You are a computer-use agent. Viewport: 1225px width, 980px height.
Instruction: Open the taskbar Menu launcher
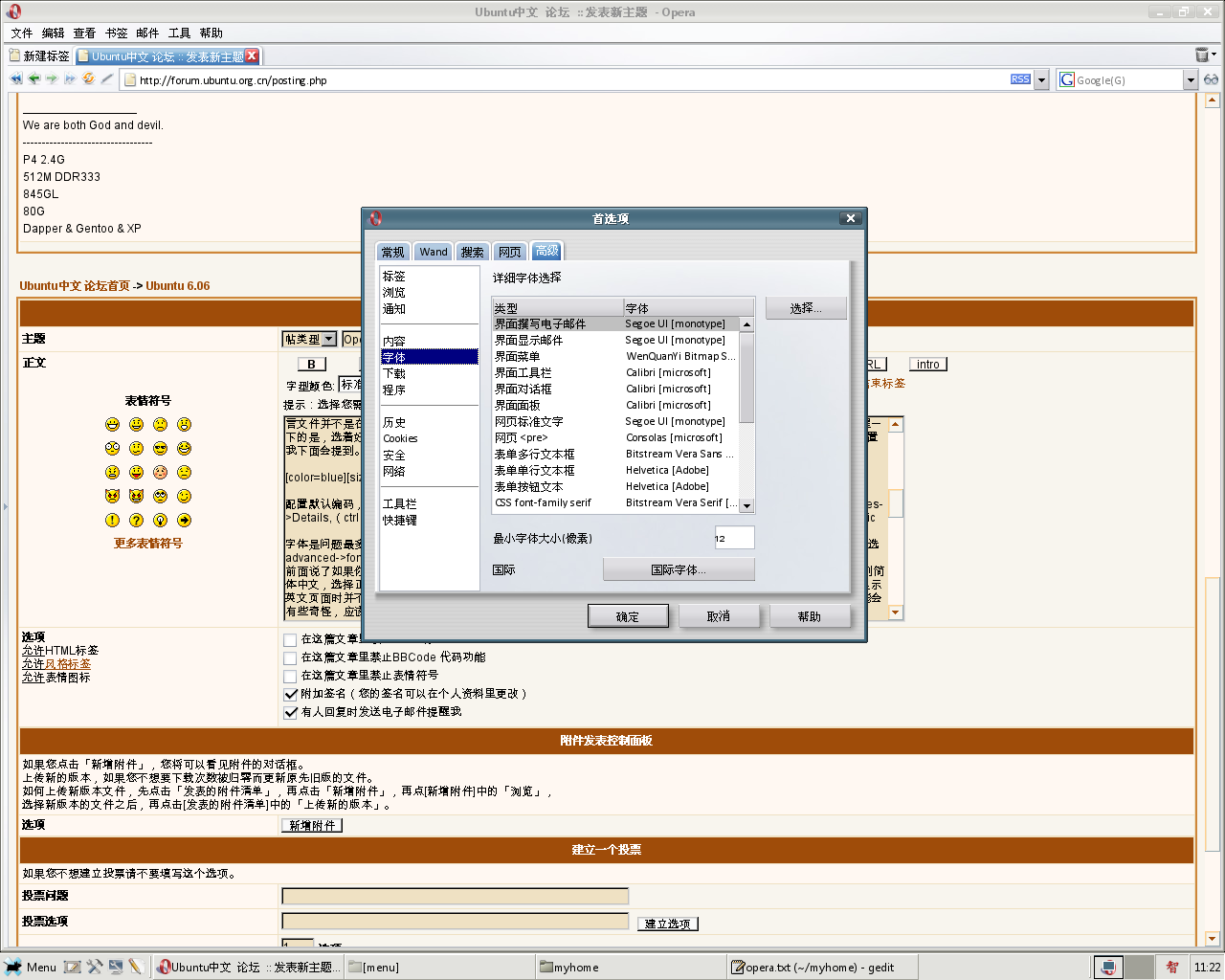(x=31, y=967)
